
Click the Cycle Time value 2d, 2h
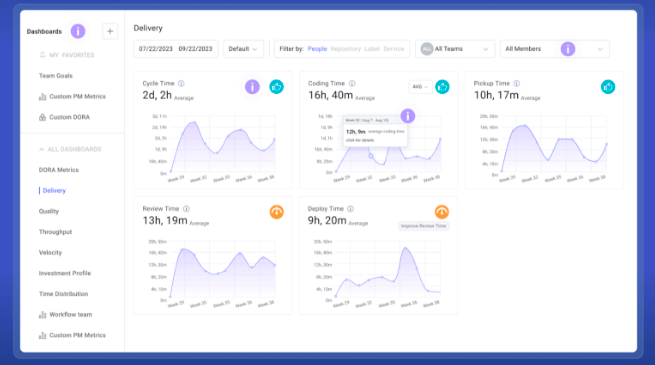[157, 95]
